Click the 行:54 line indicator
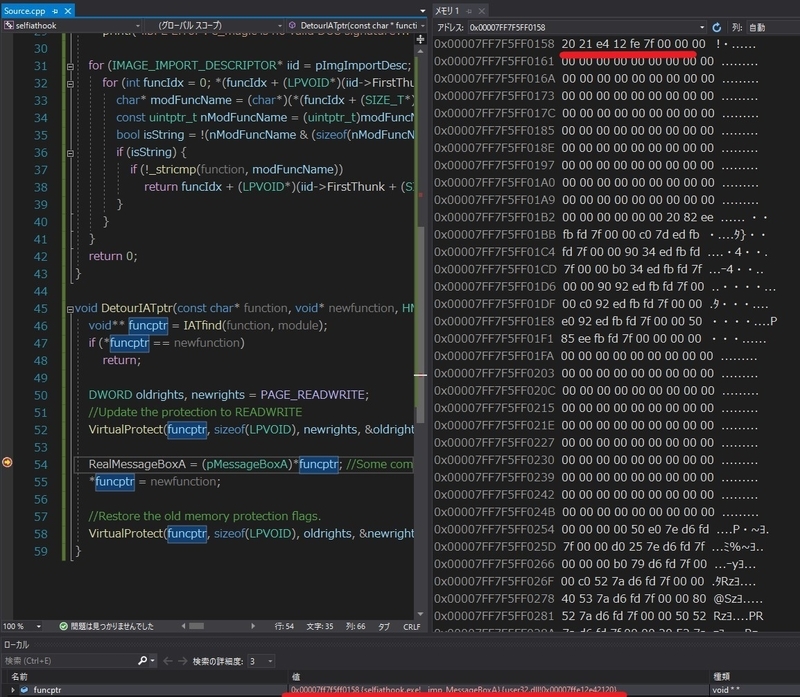 (284, 626)
